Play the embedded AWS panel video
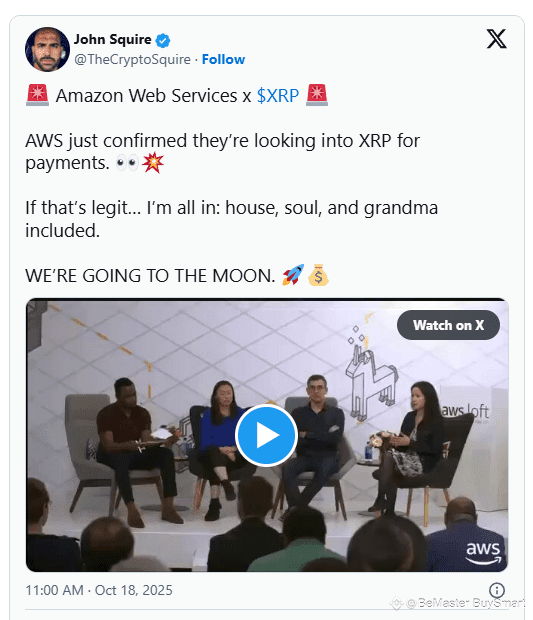Image resolution: width=533 pixels, height=620 pixels. (266, 435)
